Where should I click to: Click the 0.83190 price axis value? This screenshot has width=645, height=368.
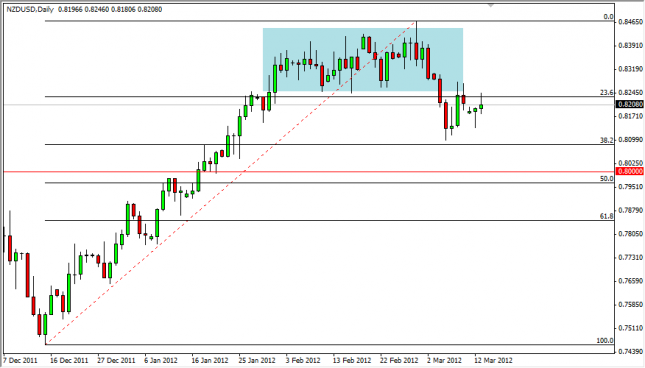pyautogui.click(x=630, y=69)
